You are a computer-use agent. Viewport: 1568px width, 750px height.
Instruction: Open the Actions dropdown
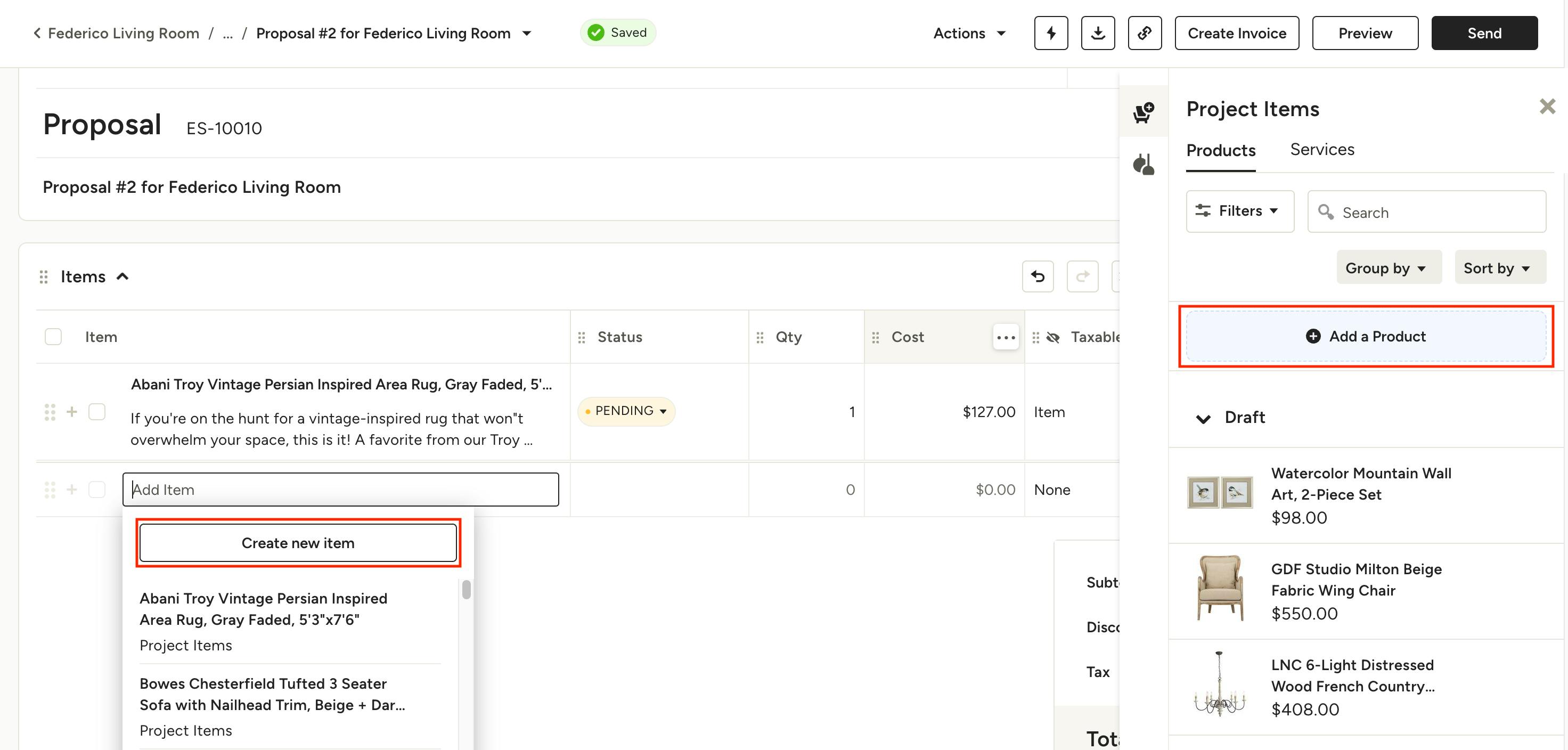click(969, 33)
